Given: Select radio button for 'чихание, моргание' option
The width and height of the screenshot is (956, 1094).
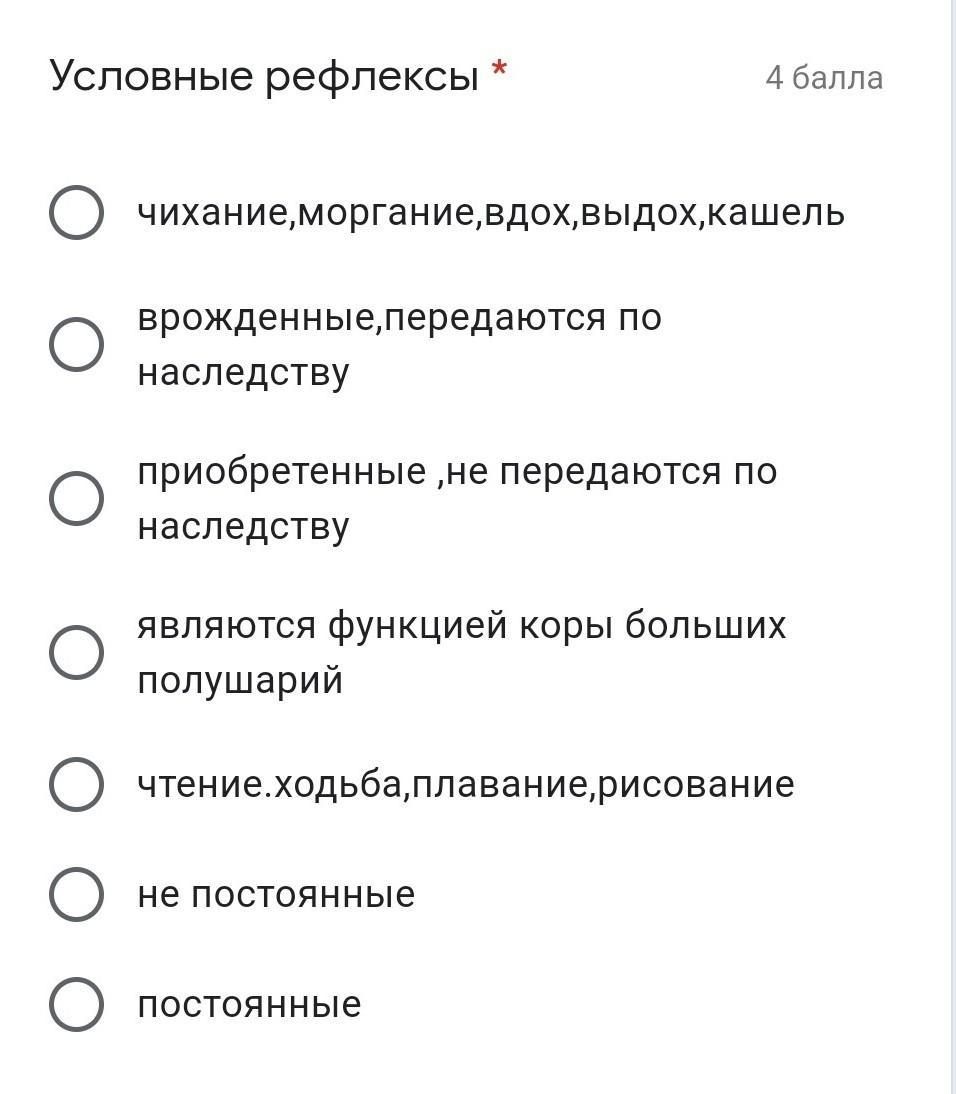Looking at the screenshot, I should coord(76,213).
